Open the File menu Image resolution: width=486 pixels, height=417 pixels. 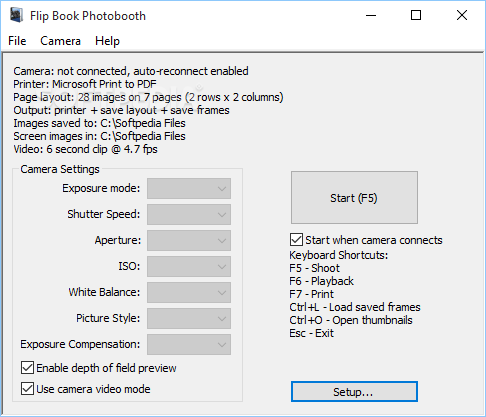coord(17,41)
